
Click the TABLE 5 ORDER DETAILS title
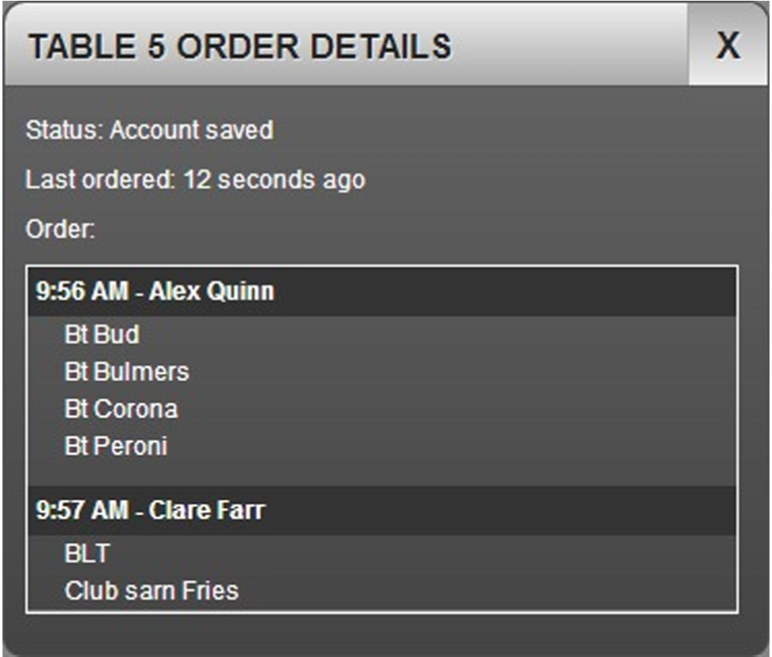coord(239,47)
